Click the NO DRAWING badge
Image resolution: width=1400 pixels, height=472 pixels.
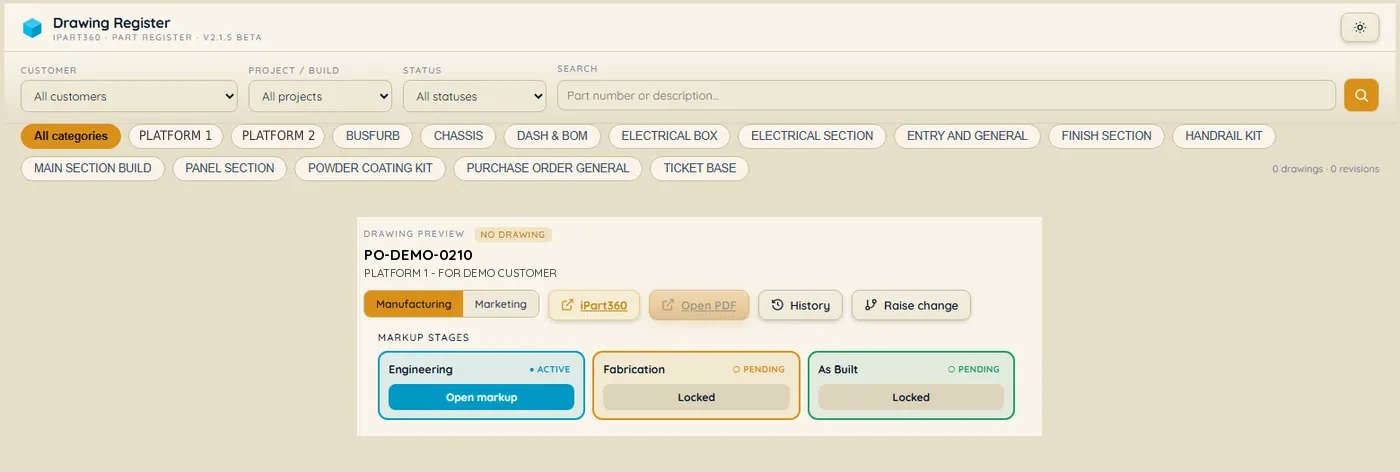point(513,235)
